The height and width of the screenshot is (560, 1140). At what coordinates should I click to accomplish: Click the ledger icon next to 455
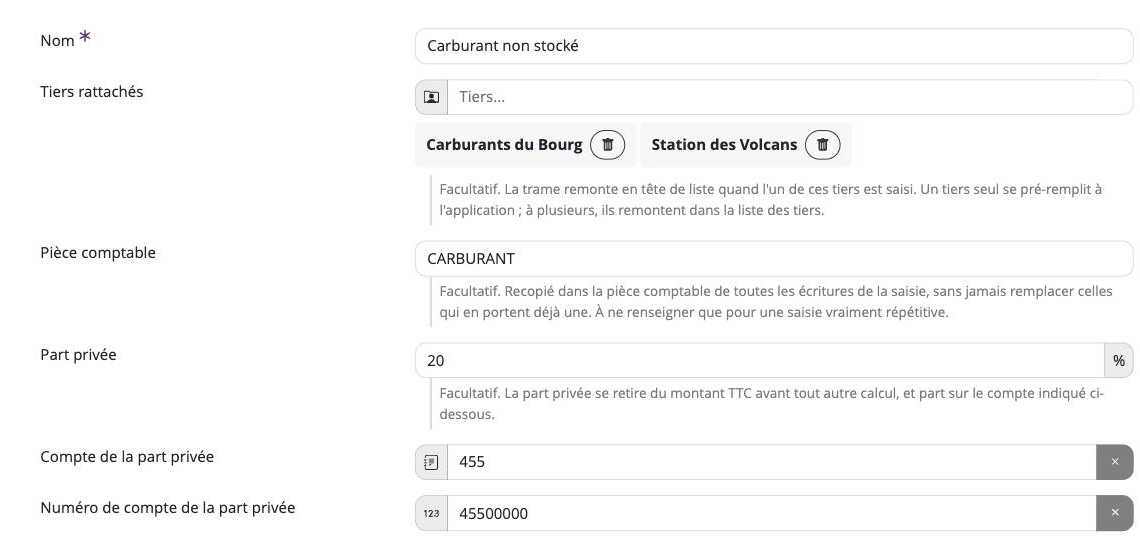431,462
